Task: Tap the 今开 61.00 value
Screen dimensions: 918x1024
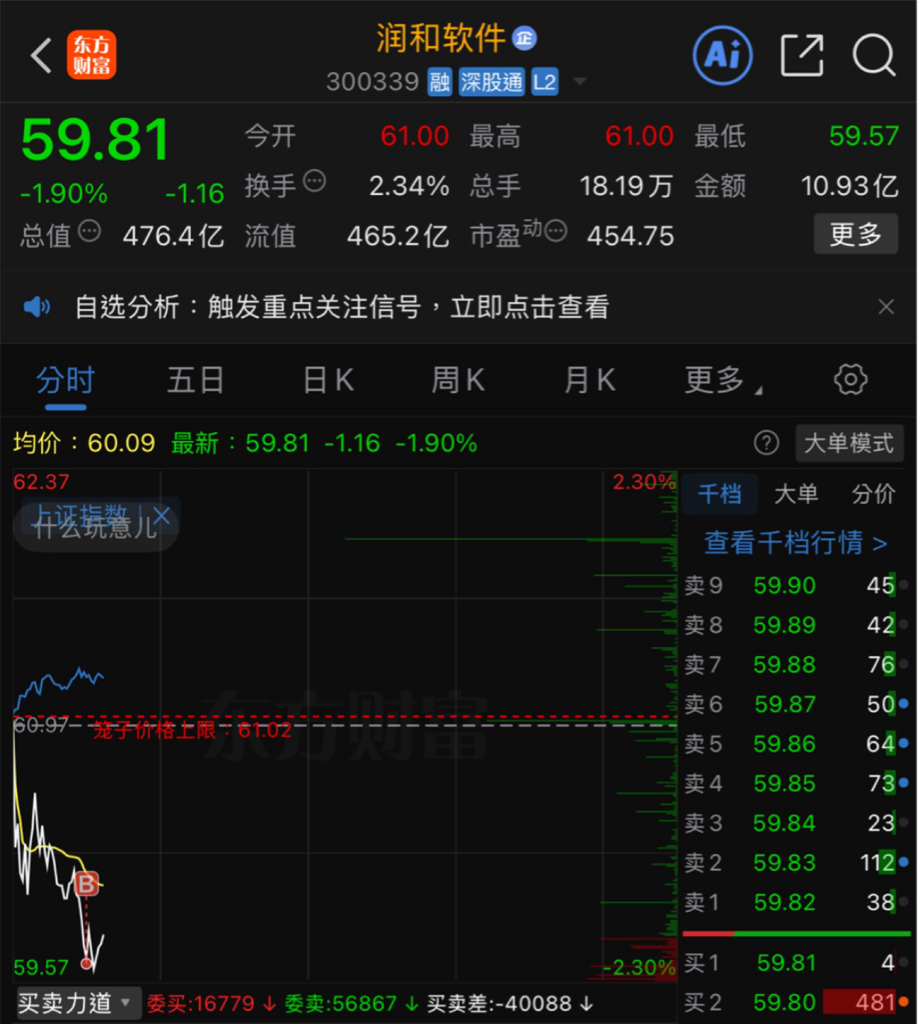Action: 415,136
